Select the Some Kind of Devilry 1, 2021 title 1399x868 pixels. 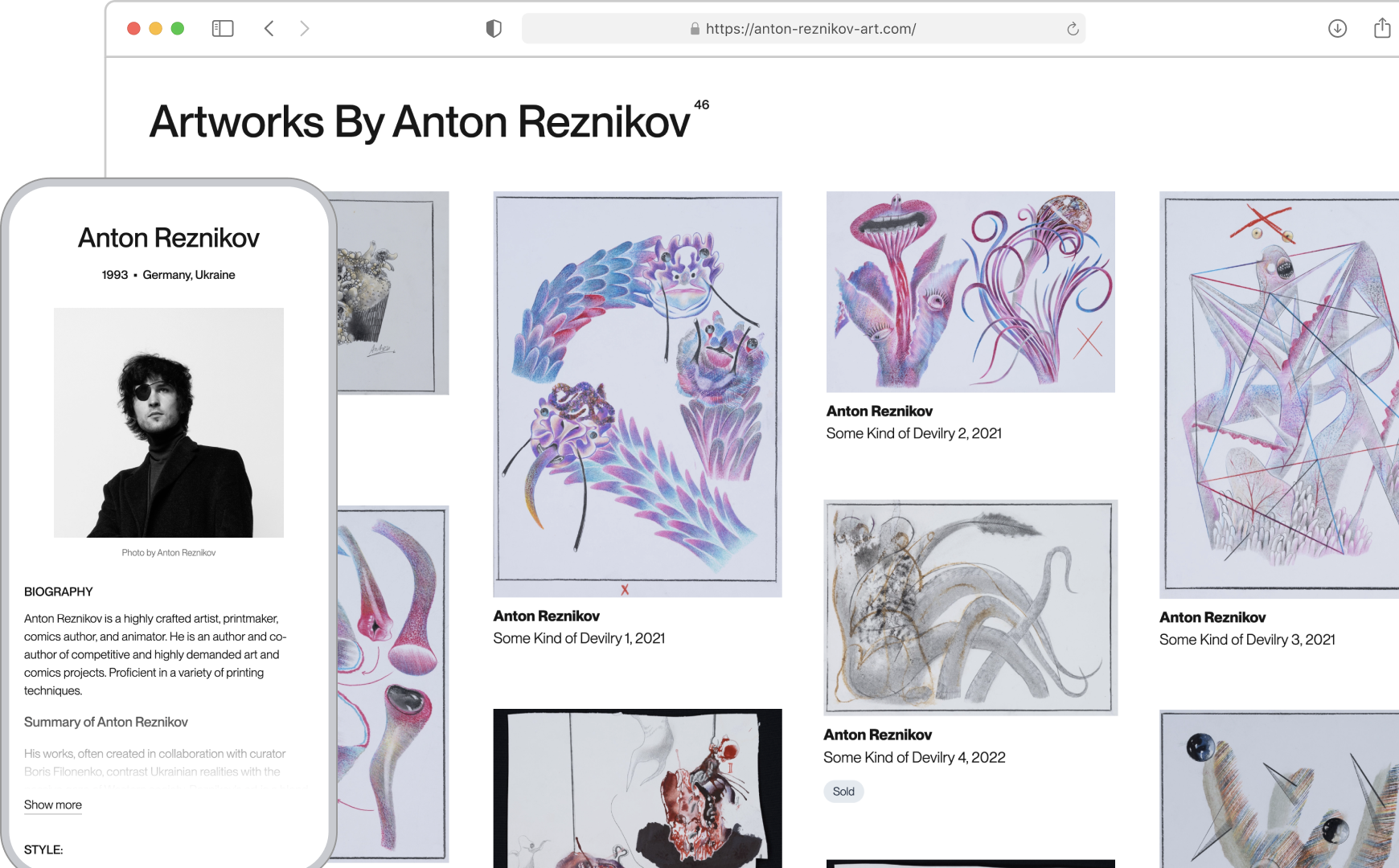click(579, 638)
